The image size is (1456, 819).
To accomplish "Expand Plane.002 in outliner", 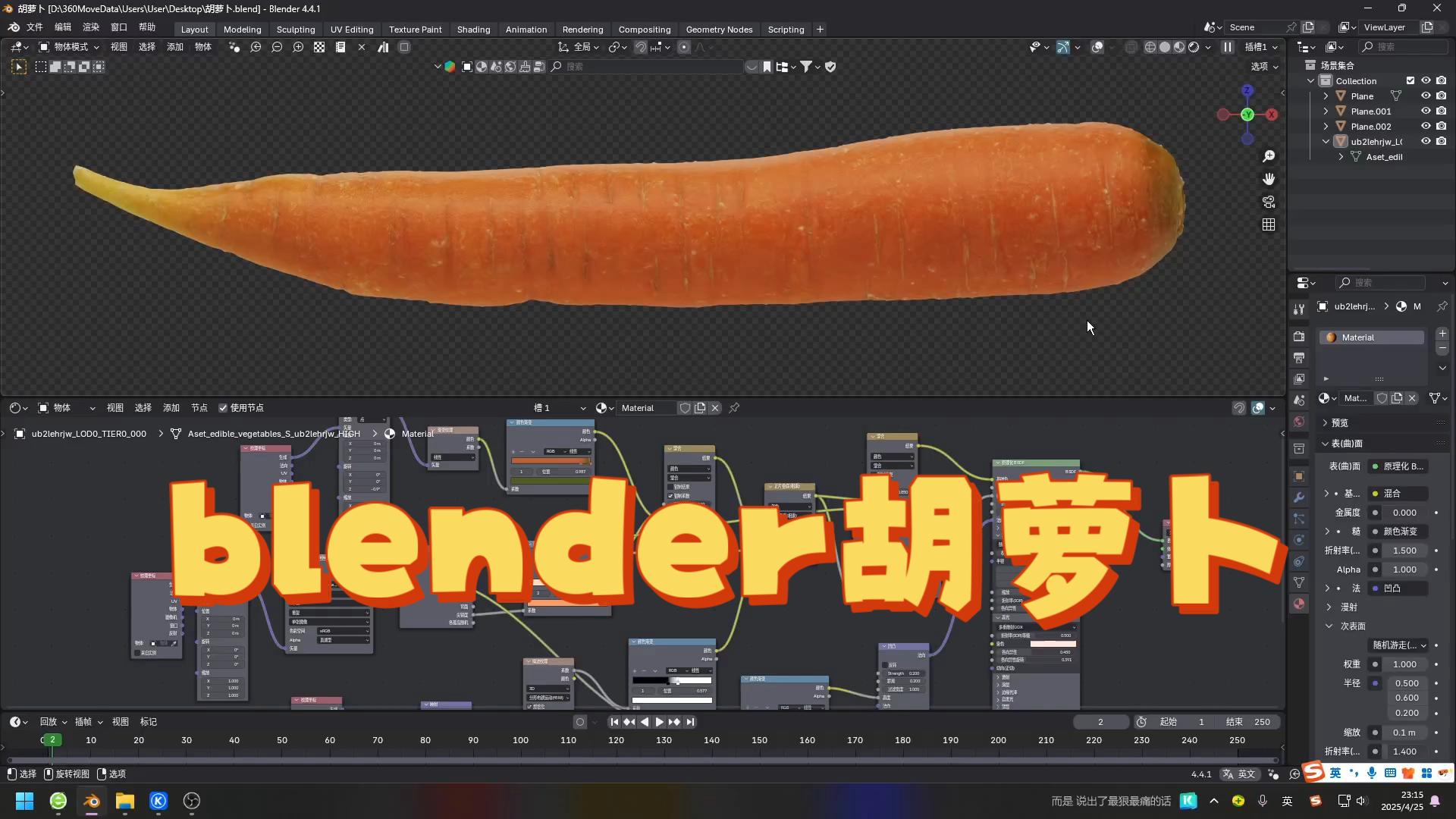I will tap(1326, 127).
